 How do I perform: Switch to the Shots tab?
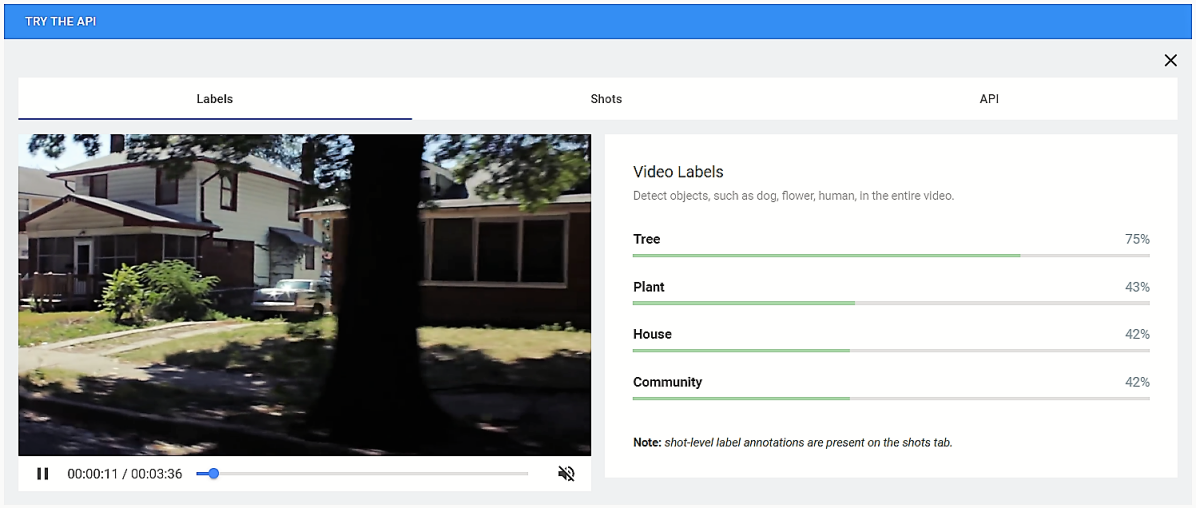[x=606, y=99]
